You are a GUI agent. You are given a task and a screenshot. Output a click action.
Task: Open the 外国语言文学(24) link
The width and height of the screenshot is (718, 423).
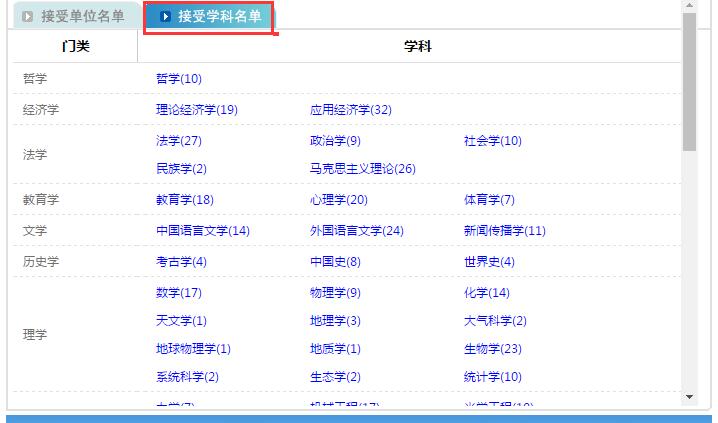coord(357,231)
